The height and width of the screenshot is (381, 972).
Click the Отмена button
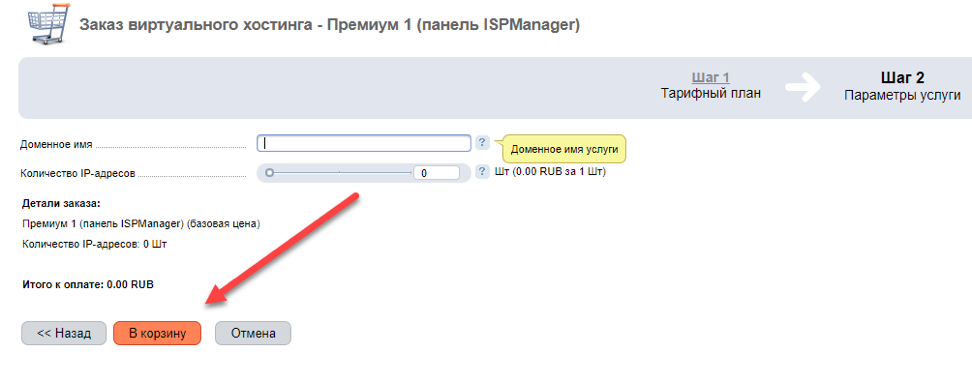(x=253, y=333)
